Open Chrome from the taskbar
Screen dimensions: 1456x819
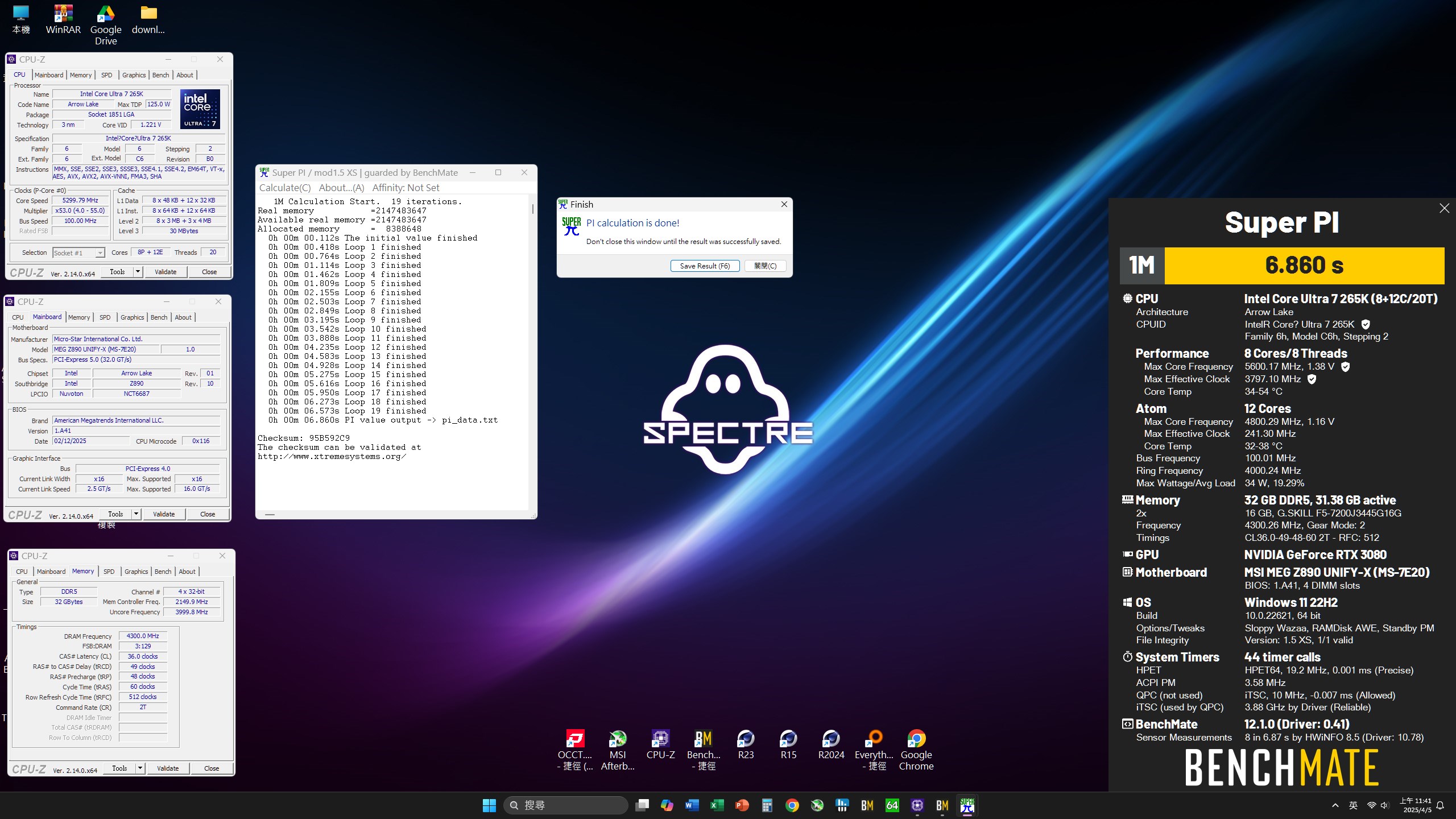(792, 805)
